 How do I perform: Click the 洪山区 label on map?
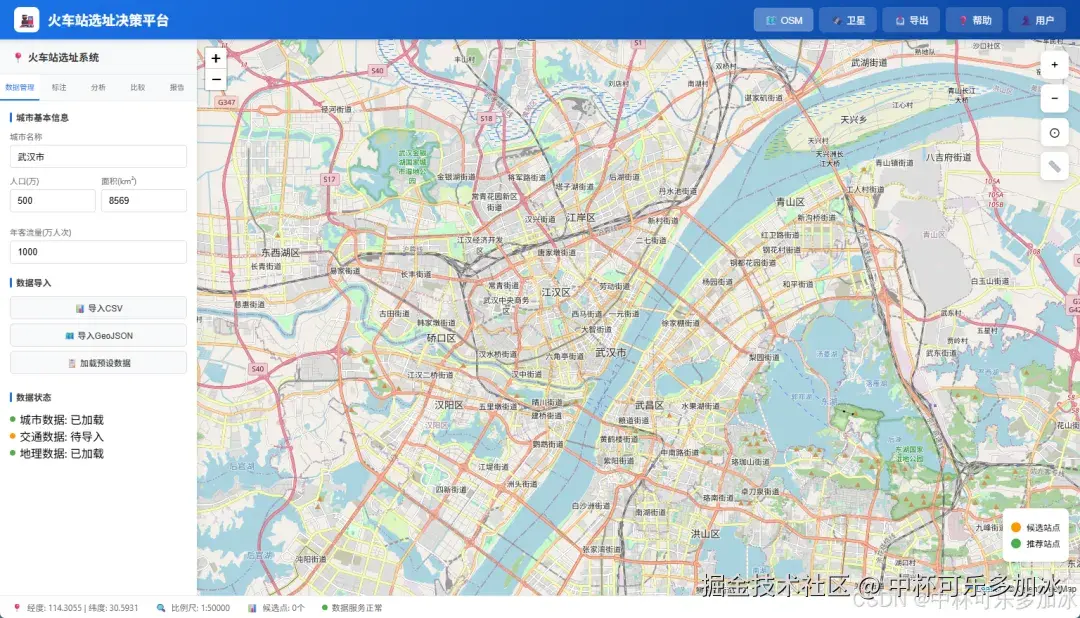click(705, 534)
